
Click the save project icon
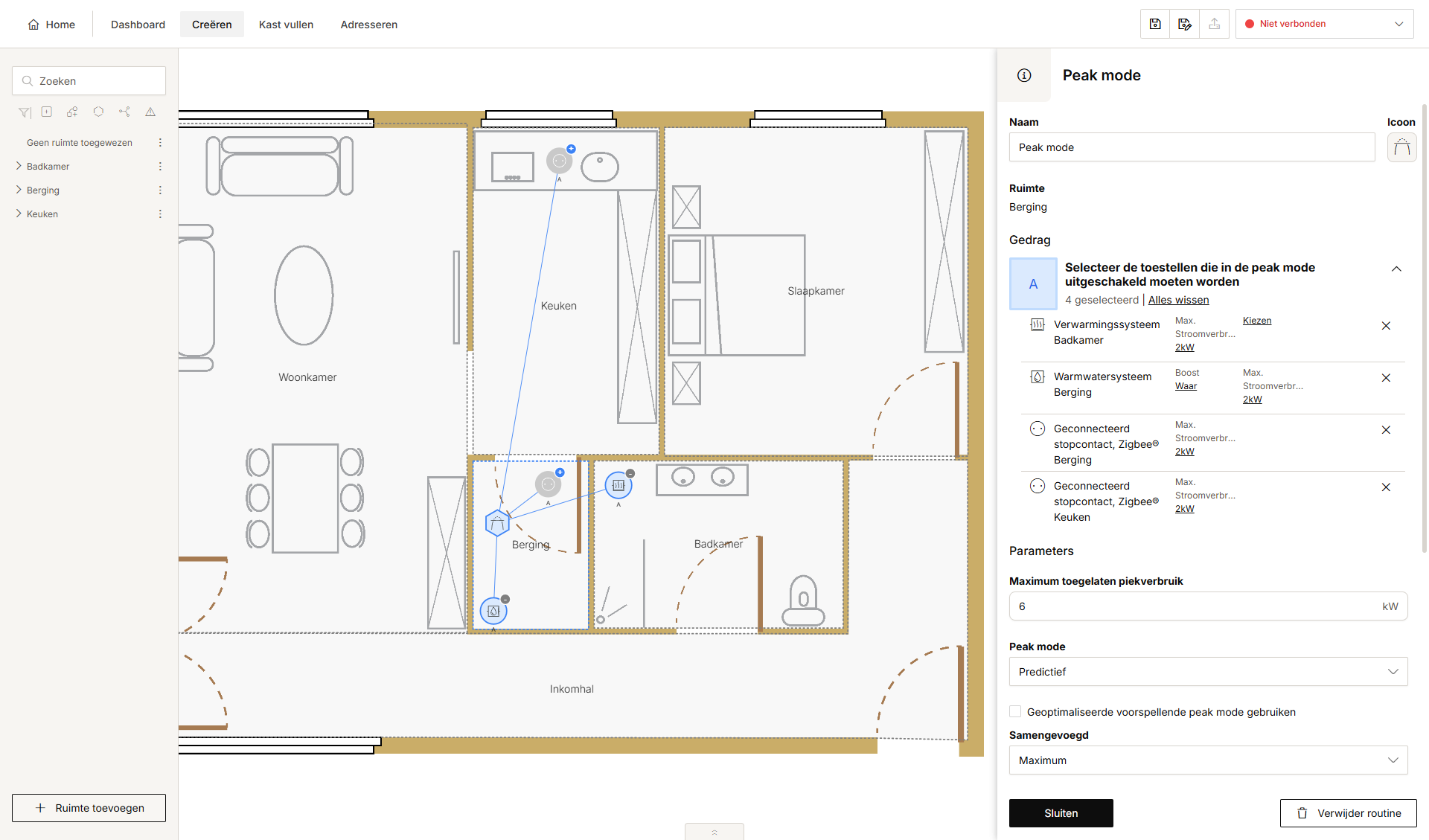1155,24
